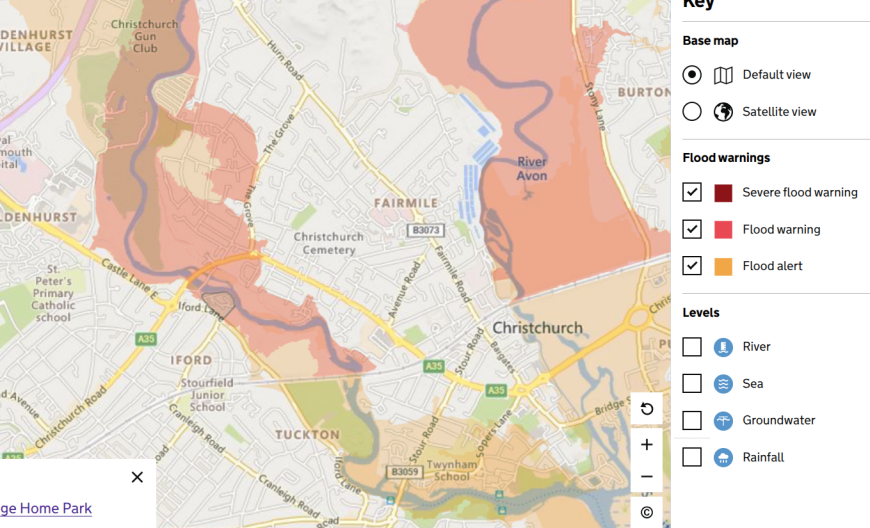Viewport: 870px width, 528px height.
Task: Uncheck the Severe flood warning checkbox
Action: 692,192
